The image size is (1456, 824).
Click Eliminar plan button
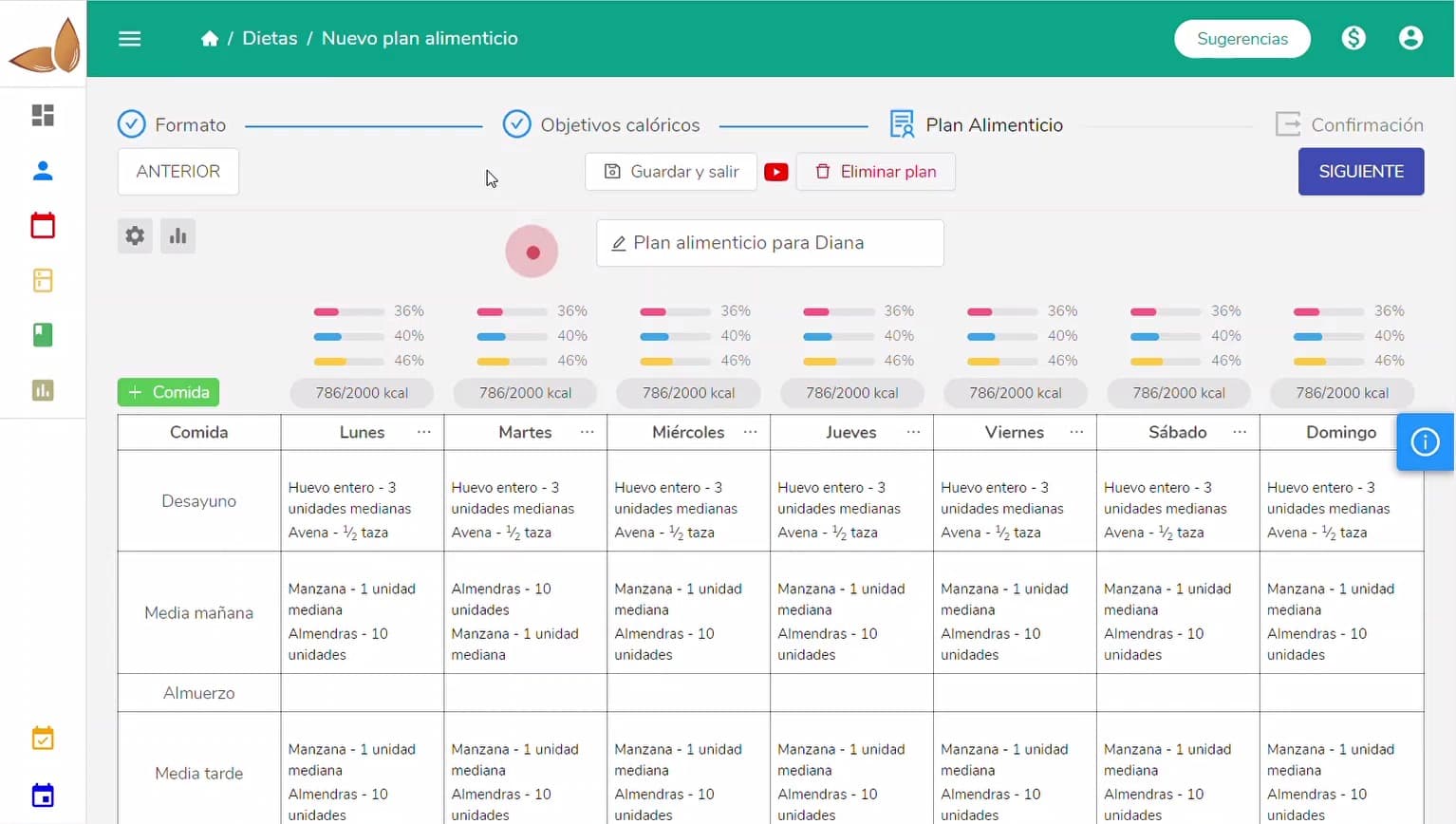point(875,172)
